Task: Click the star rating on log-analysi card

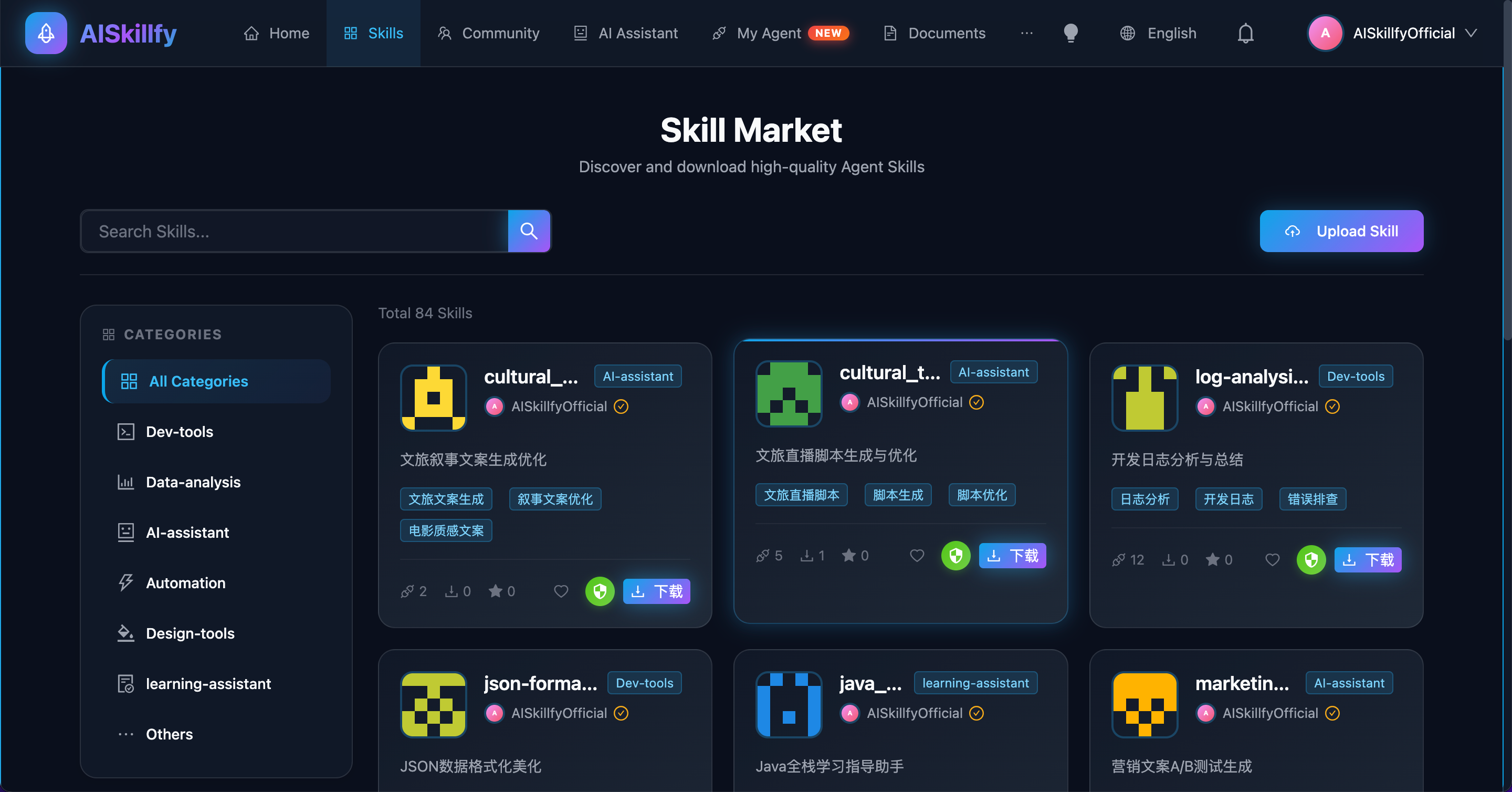Action: coord(1219,559)
